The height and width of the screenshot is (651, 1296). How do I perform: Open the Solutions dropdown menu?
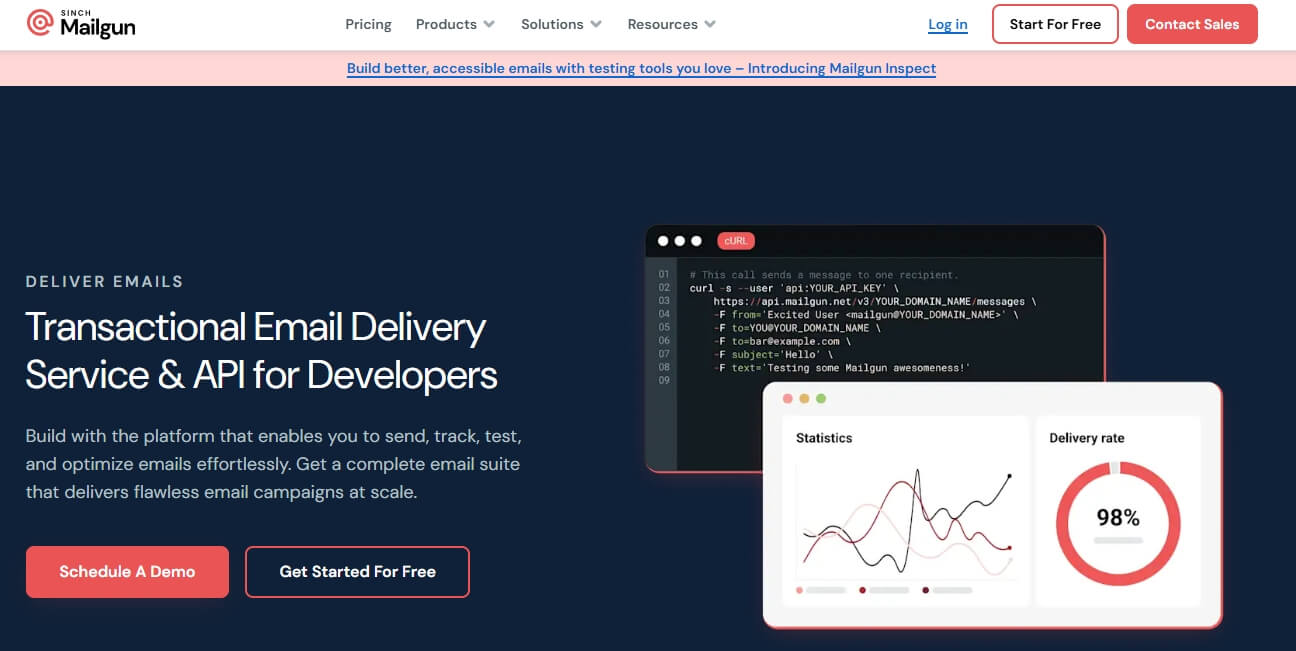561,24
